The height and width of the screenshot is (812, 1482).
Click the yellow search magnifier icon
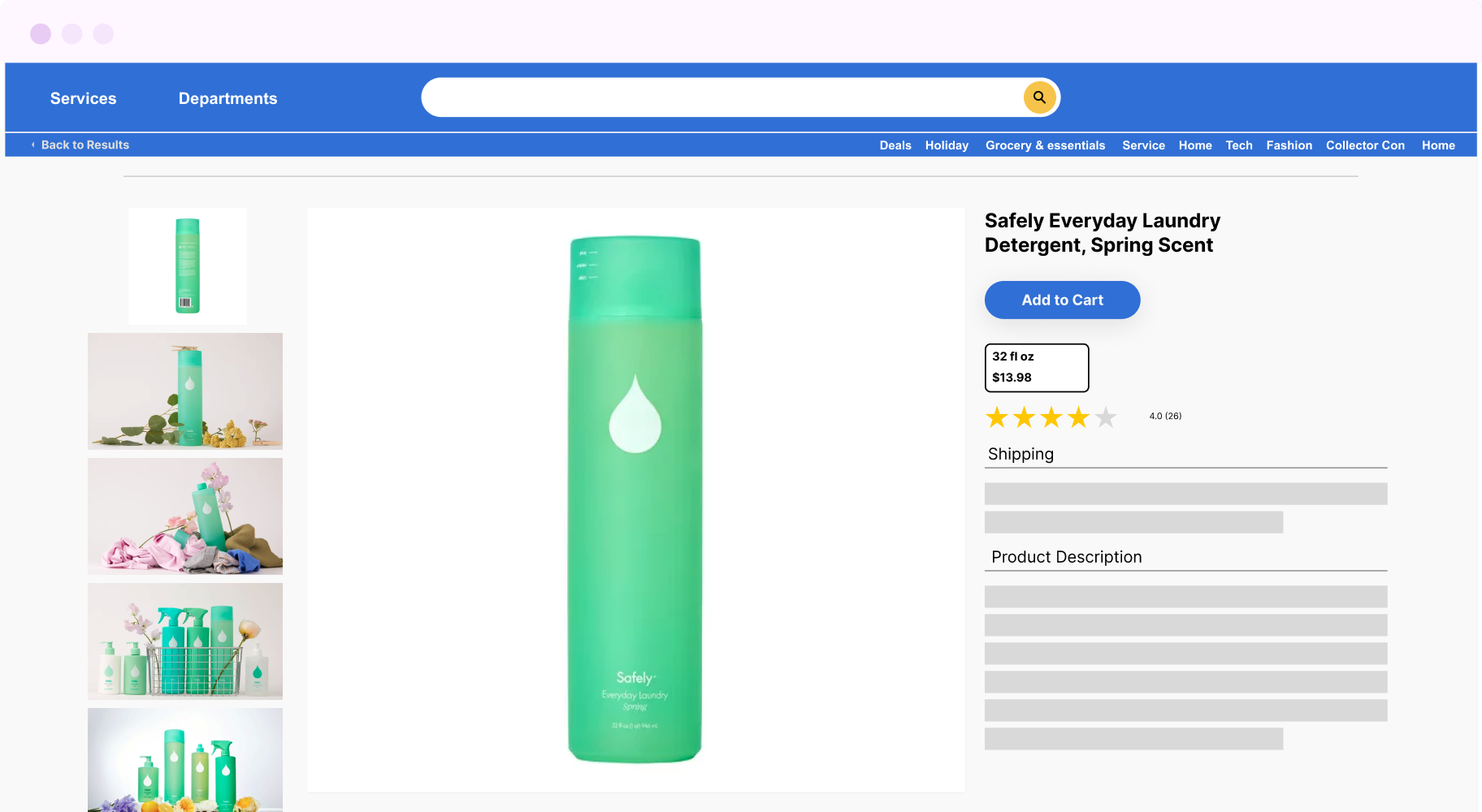click(x=1039, y=97)
